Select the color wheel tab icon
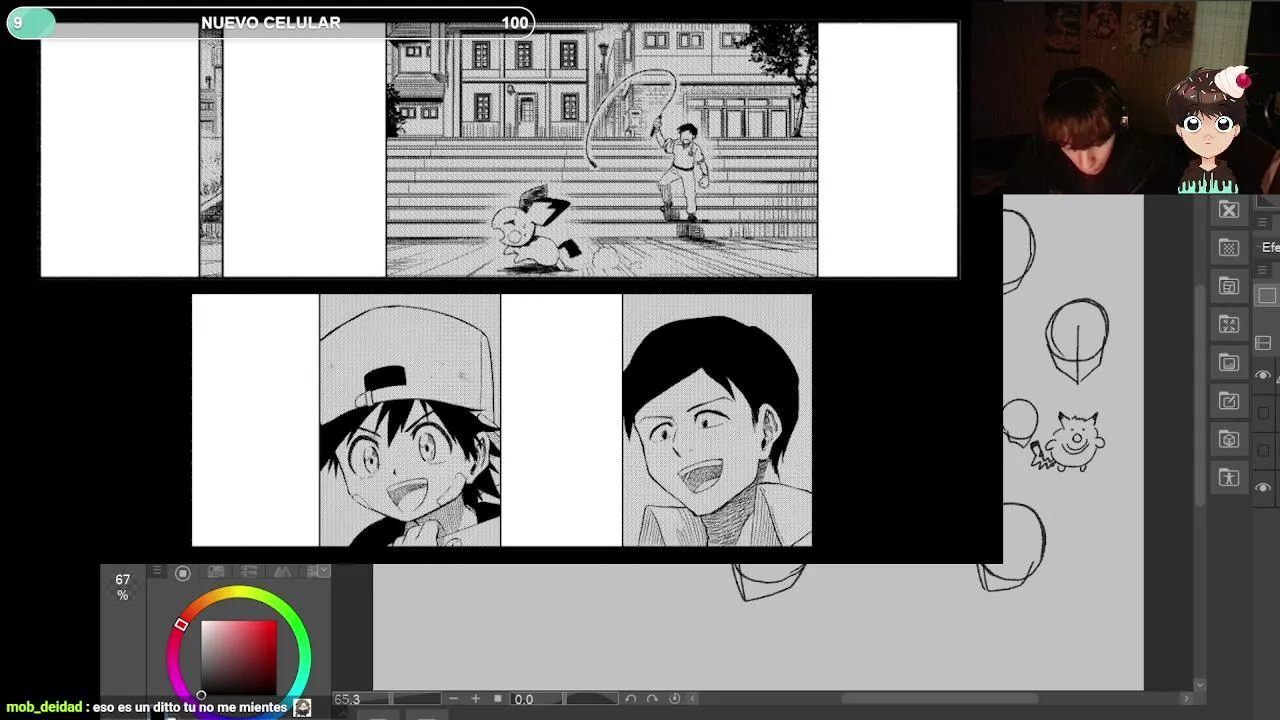The image size is (1280, 720). pos(183,573)
